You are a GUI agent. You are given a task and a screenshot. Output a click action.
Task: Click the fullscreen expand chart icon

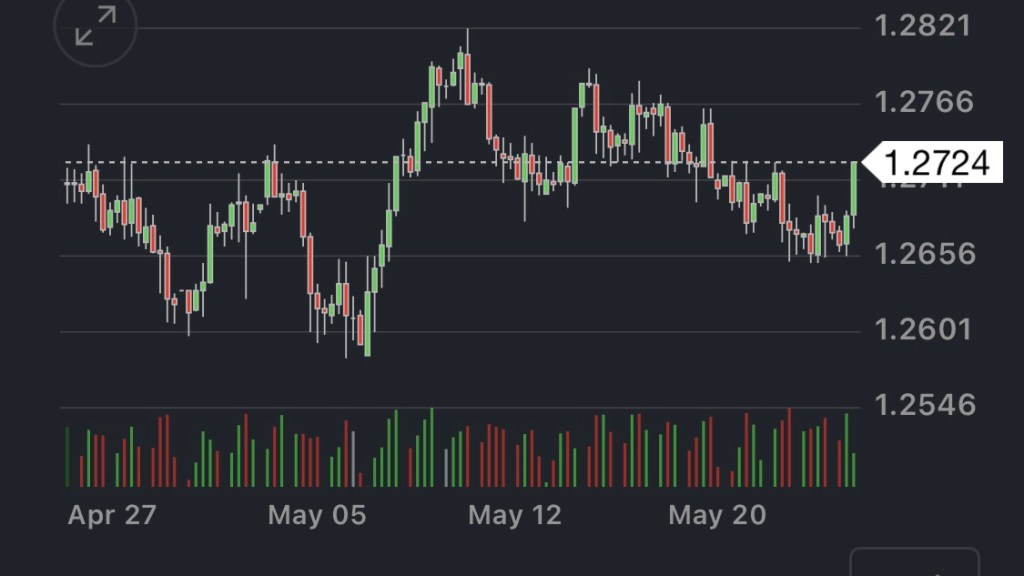coord(95,27)
